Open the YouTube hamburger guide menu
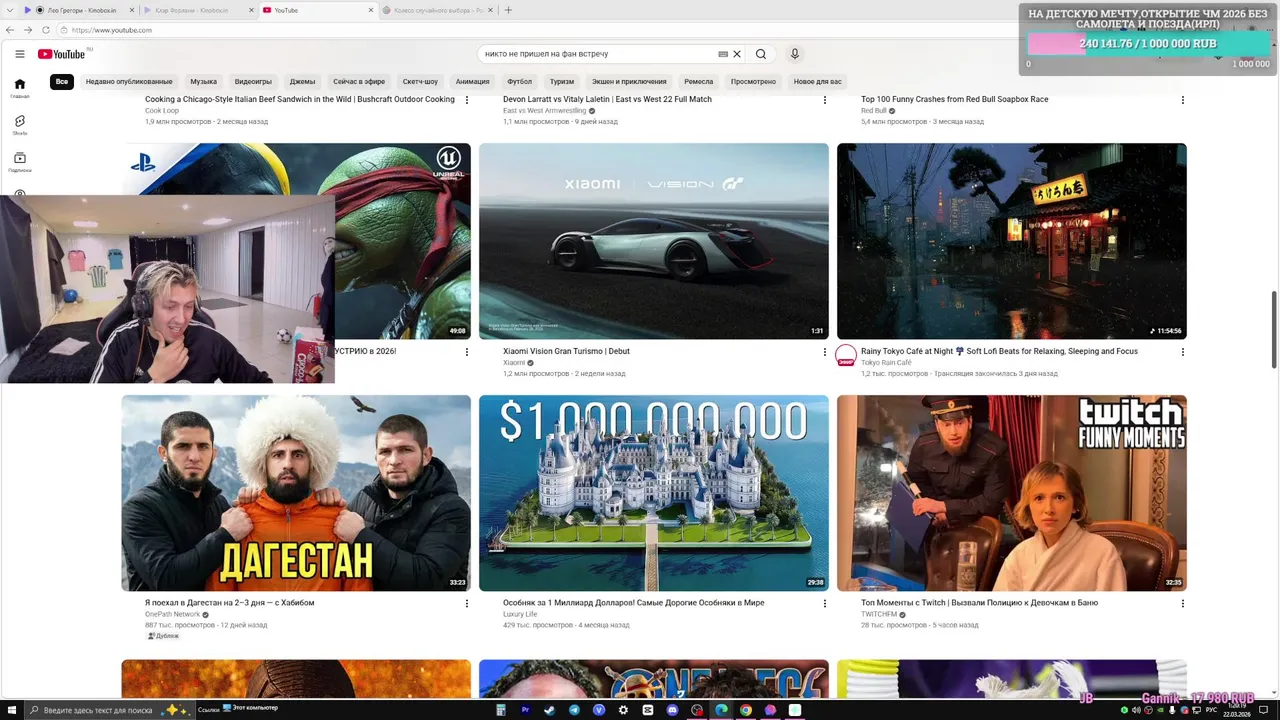This screenshot has height=720, width=1280. pyautogui.click(x=19, y=54)
